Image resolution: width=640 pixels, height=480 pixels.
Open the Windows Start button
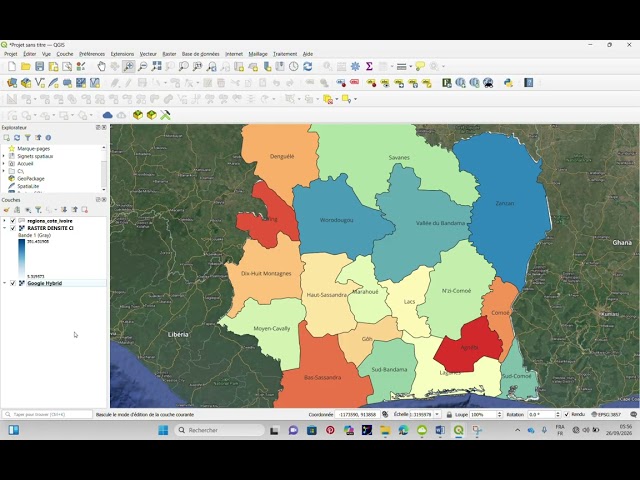(x=163, y=430)
